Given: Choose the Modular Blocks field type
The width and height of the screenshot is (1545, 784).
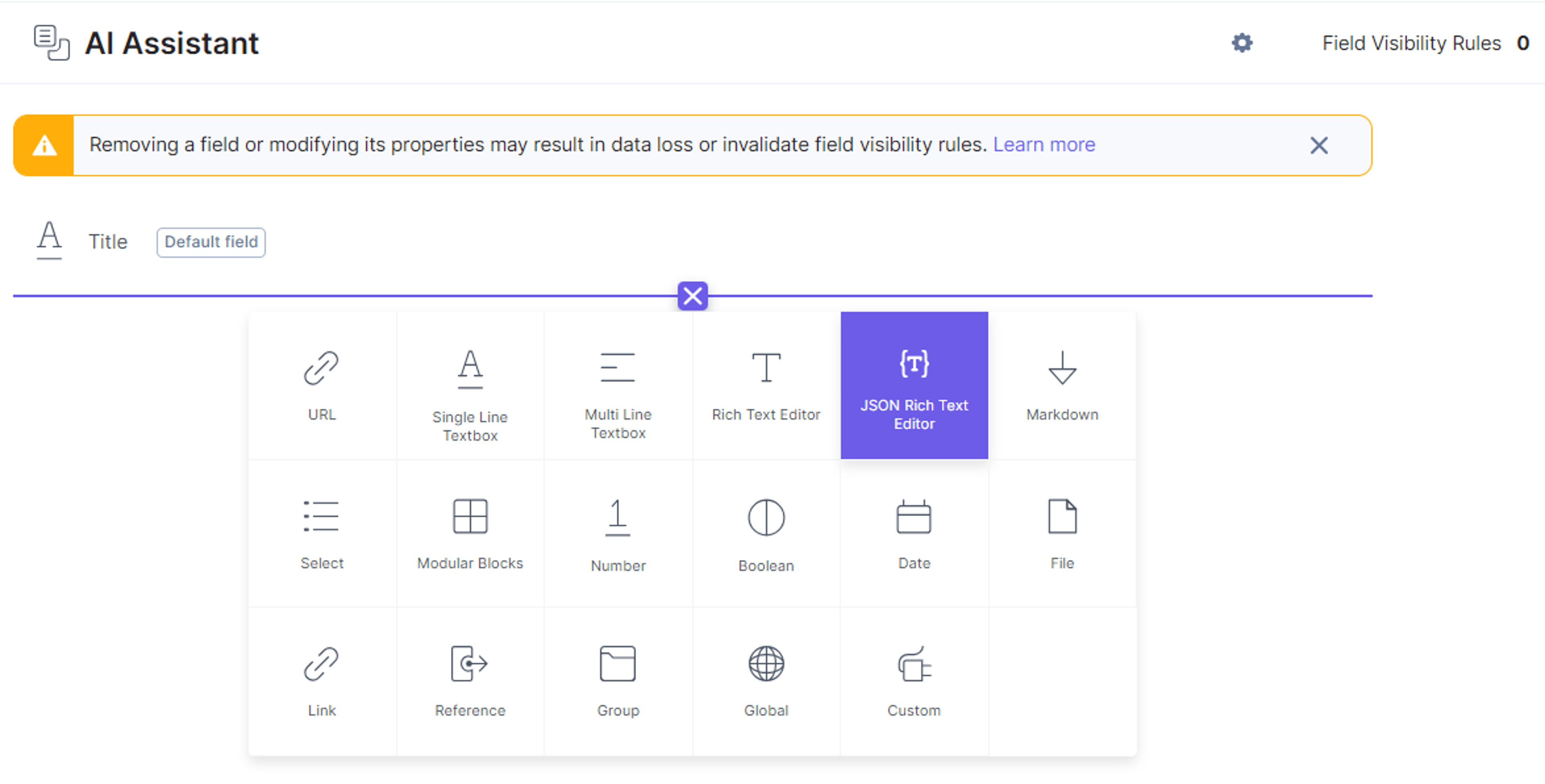Looking at the screenshot, I should pyautogui.click(x=470, y=533).
